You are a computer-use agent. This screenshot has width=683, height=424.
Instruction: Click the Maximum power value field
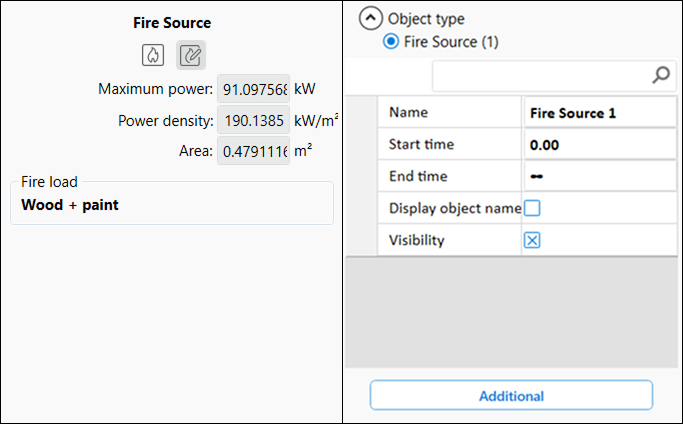254,89
